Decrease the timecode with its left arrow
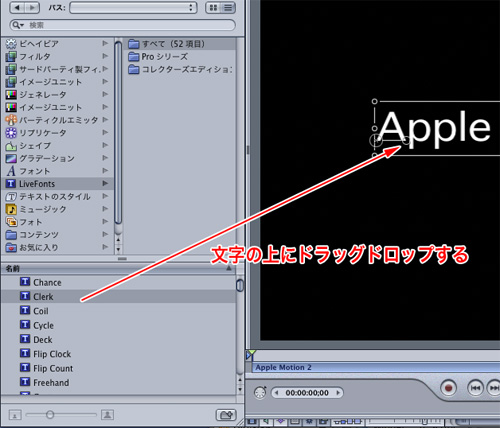500x428 pixels. [276, 393]
